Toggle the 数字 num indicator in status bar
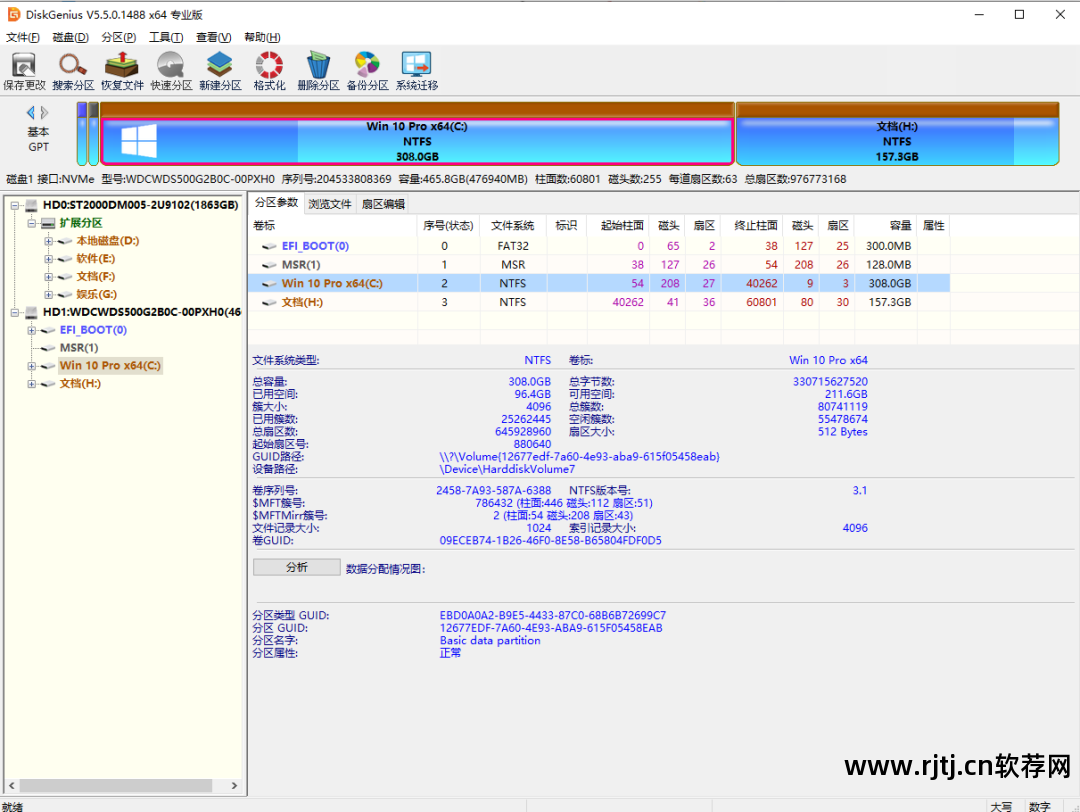1080x812 pixels. [1038, 806]
